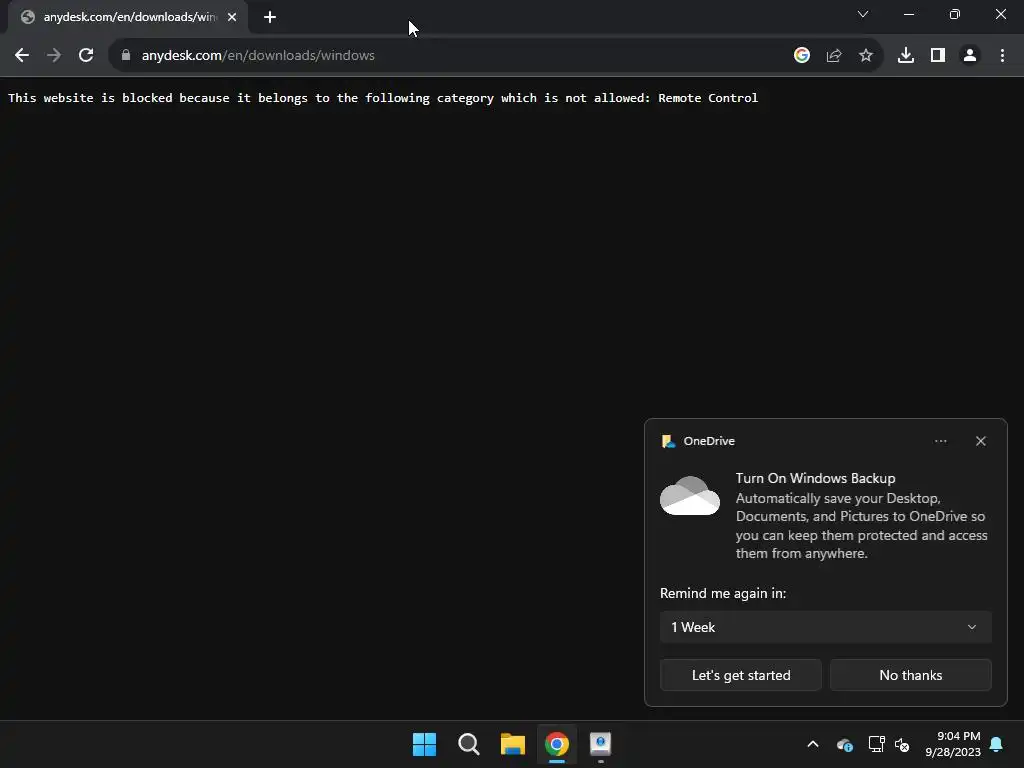Toggle Chrome side panel
The width and height of the screenshot is (1024, 768).
[x=938, y=56]
